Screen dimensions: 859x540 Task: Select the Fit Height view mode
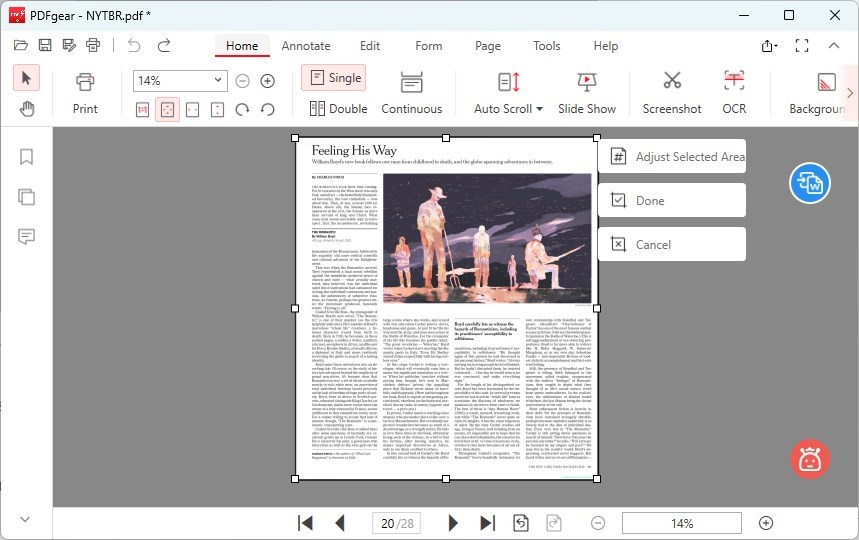pos(217,110)
